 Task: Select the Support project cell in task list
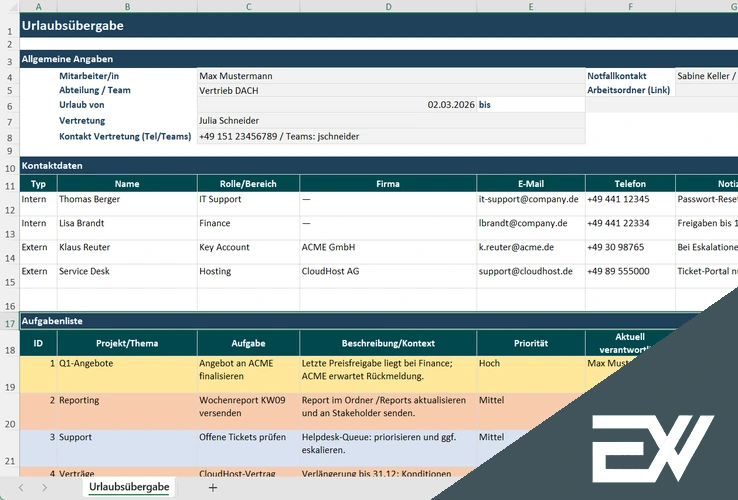127,448
